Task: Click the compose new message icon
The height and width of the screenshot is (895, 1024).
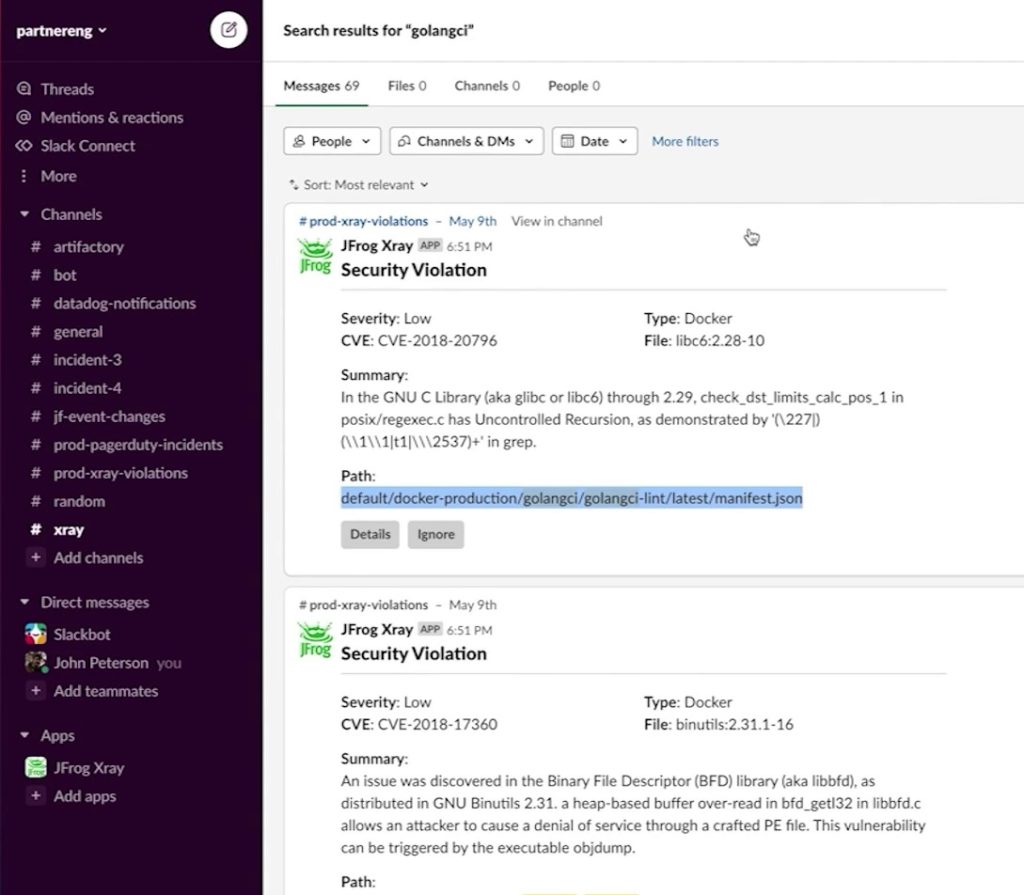Action: (228, 30)
